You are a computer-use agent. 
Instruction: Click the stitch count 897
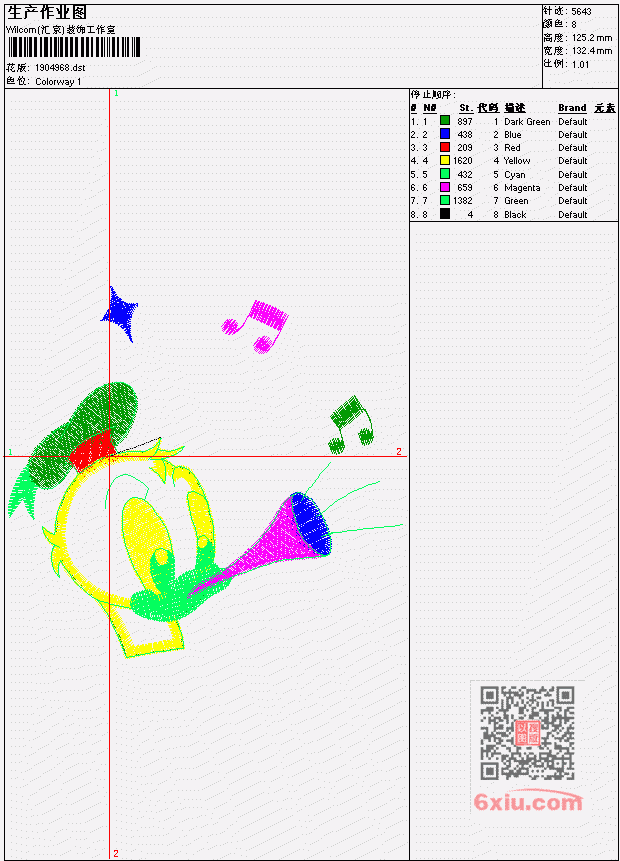coord(465,121)
